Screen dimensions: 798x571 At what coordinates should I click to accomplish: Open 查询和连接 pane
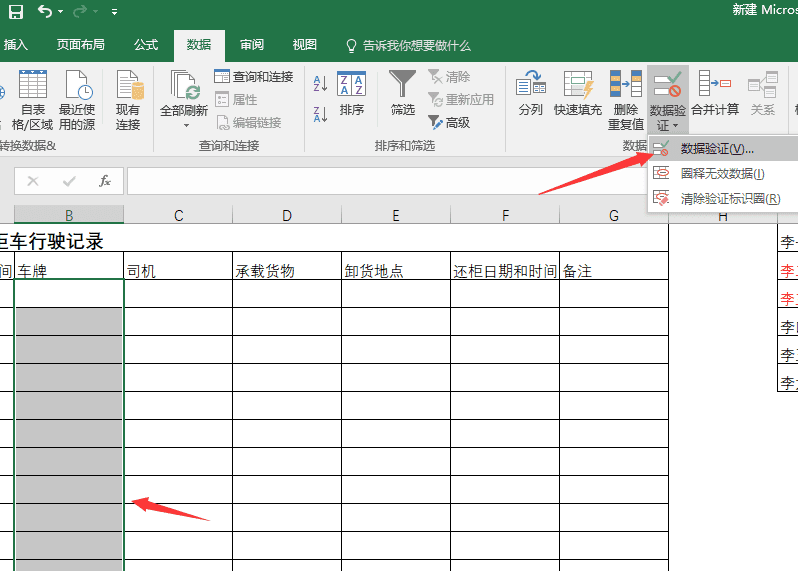pos(254,77)
